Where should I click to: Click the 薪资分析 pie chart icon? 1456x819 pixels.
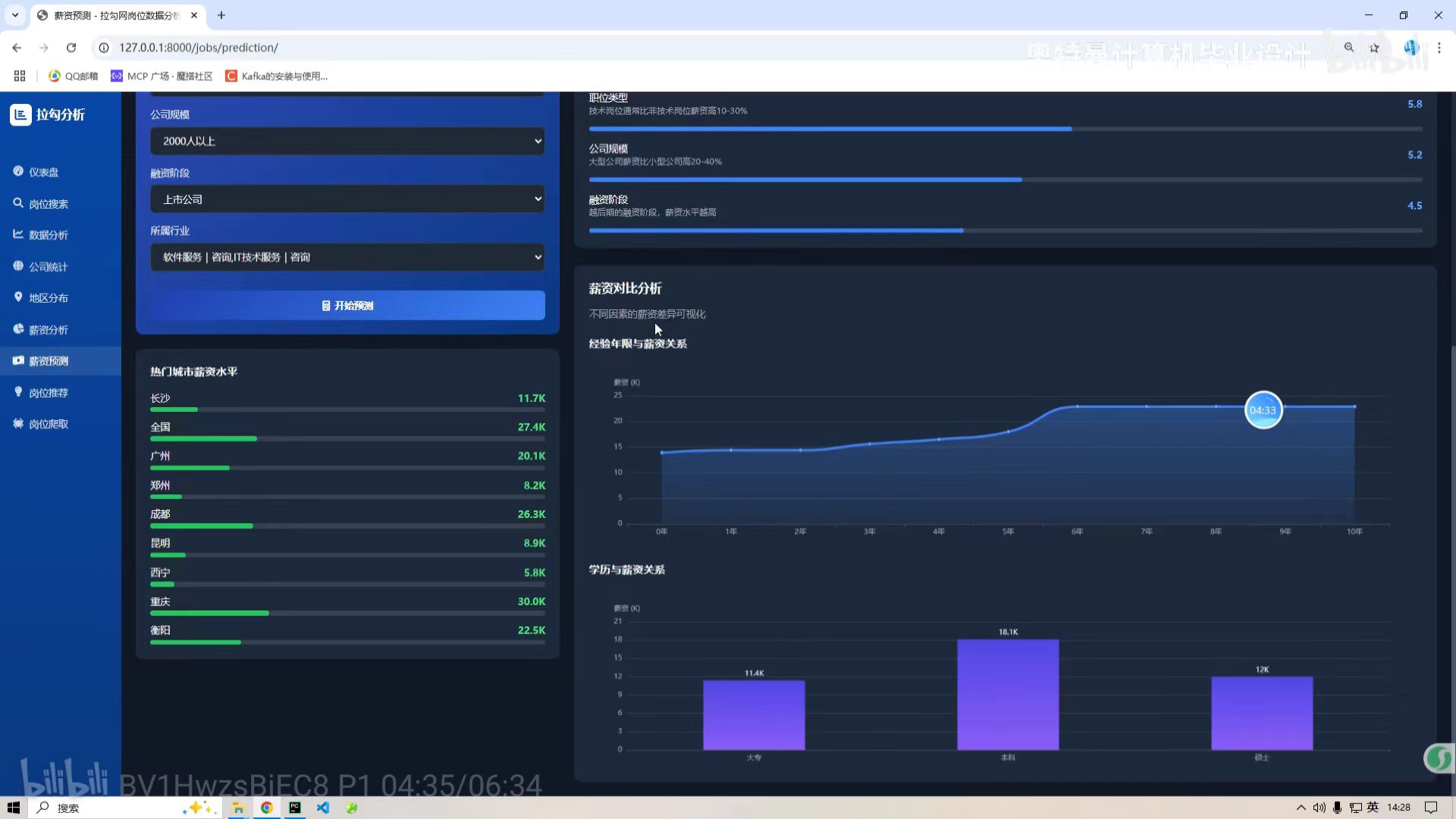tap(18, 329)
